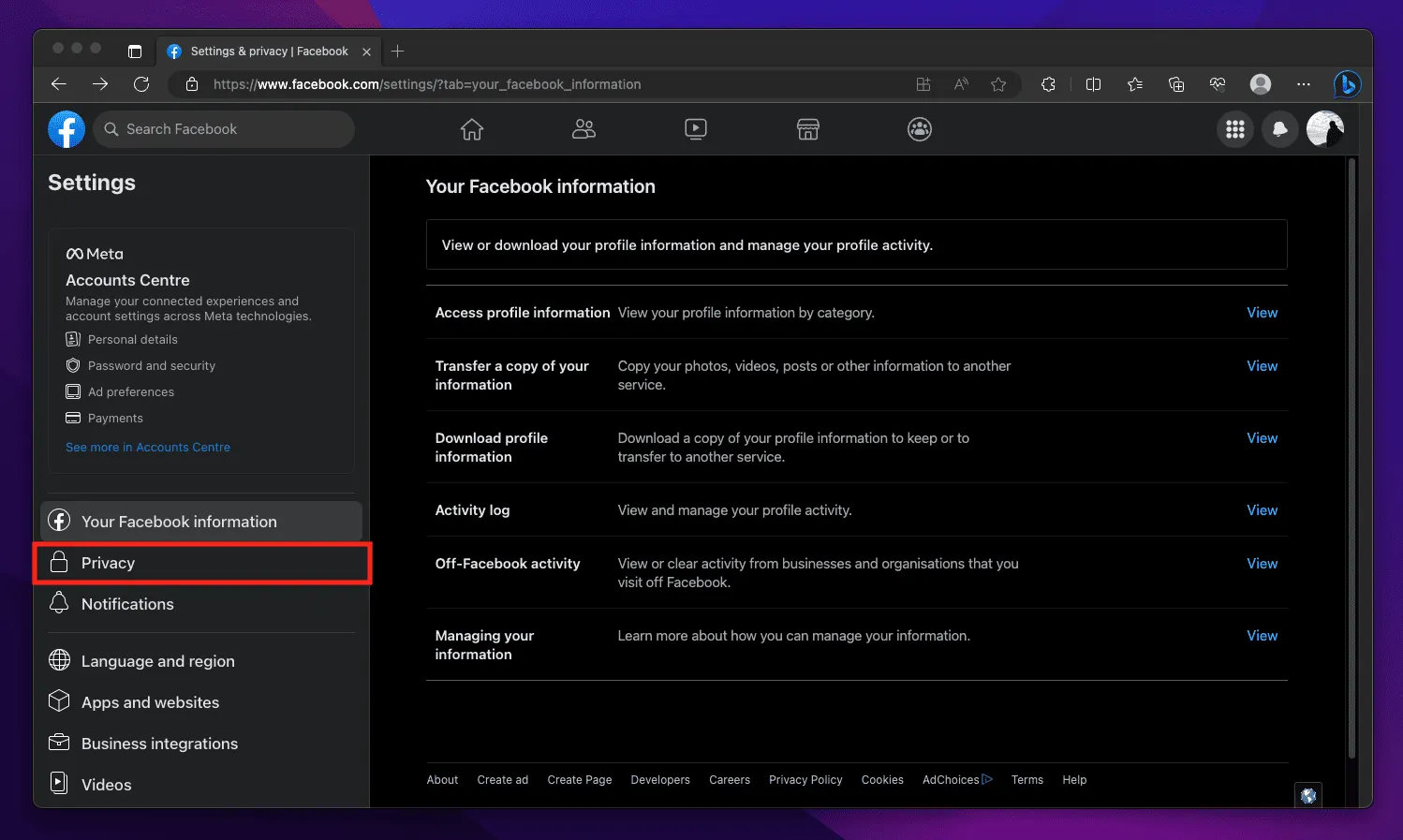Screen dimensions: 1403x840
Task: Select Business integrations settings
Action: pyautogui.click(x=201, y=744)
